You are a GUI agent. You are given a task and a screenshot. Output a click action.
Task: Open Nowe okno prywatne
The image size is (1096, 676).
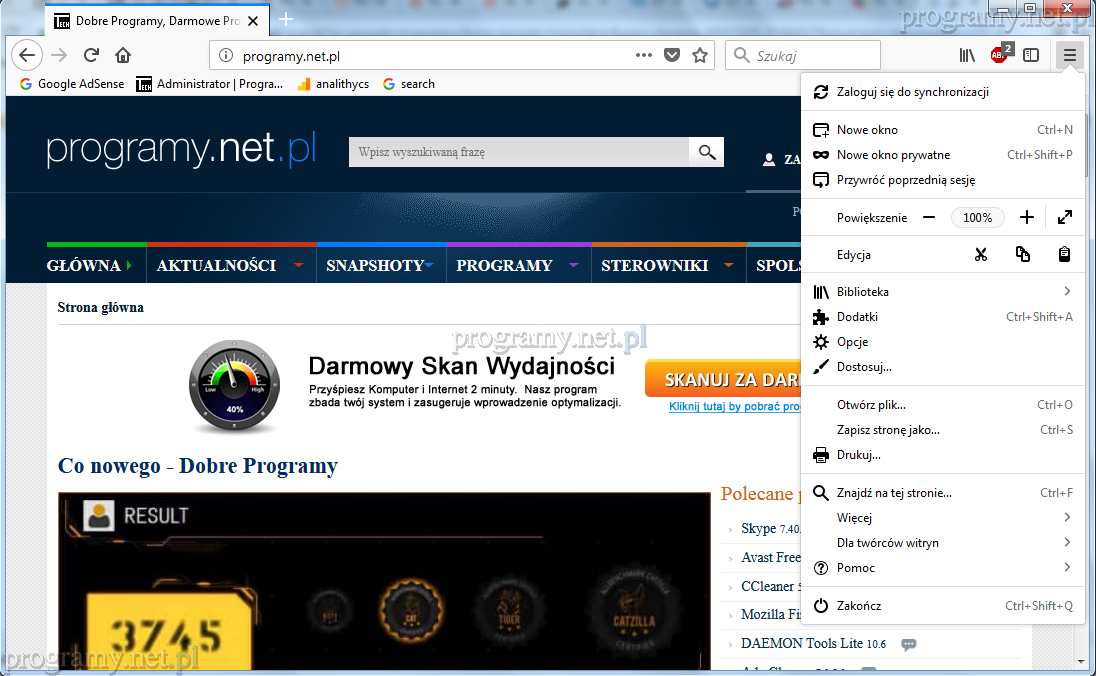[943, 154]
